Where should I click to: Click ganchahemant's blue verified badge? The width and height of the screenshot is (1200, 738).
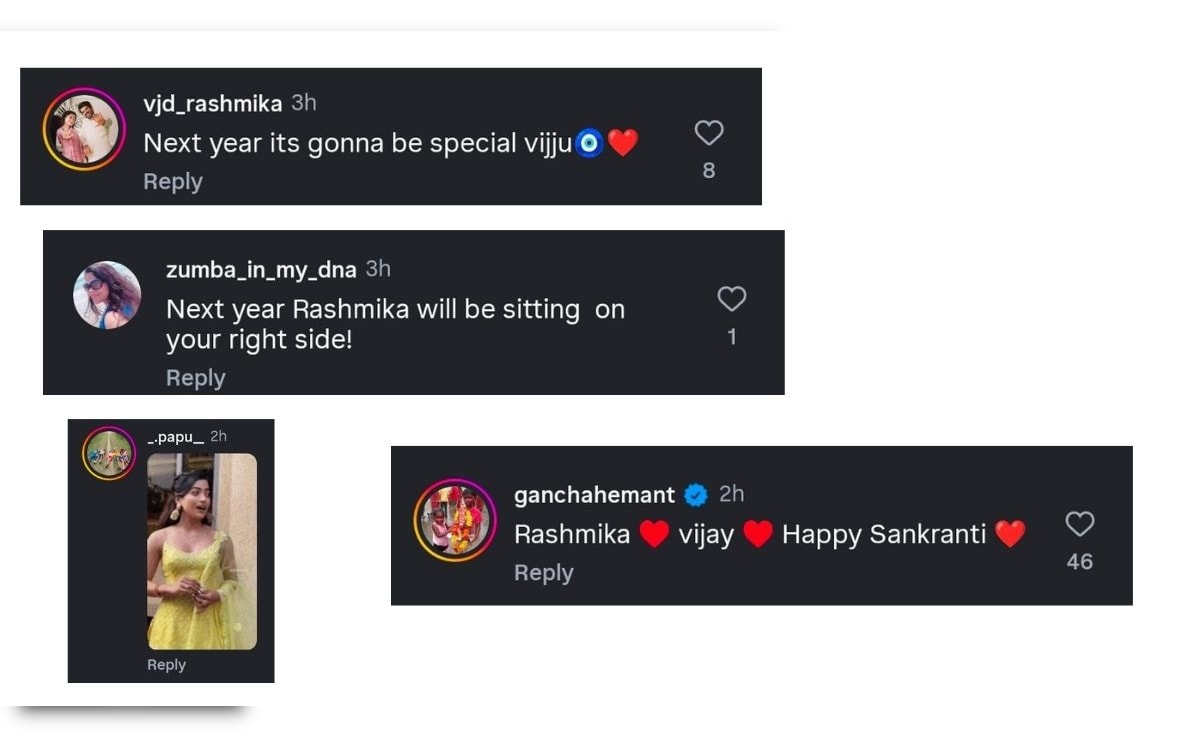(x=696, y=495)
